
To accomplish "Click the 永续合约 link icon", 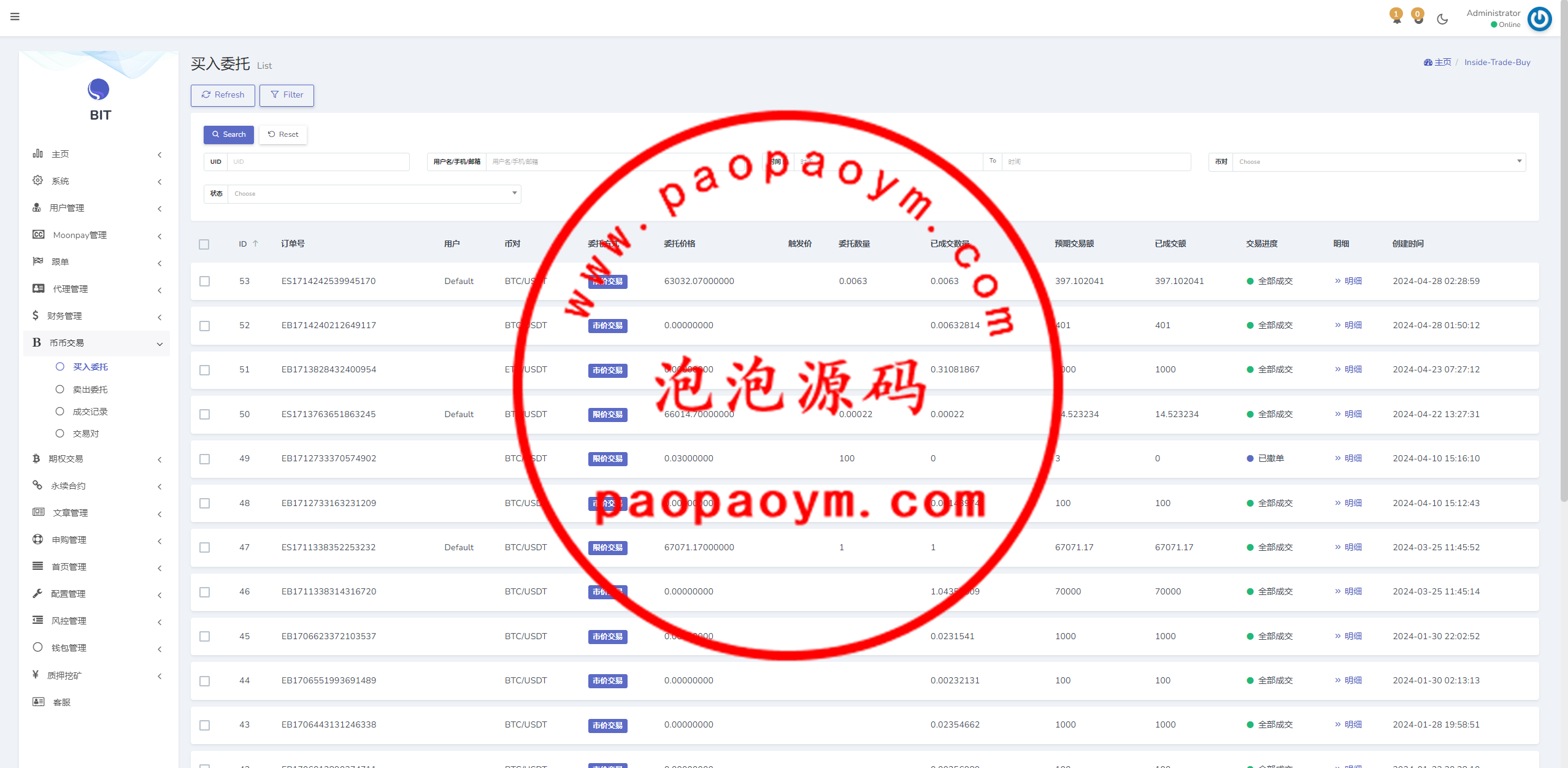I will point(37,485).
